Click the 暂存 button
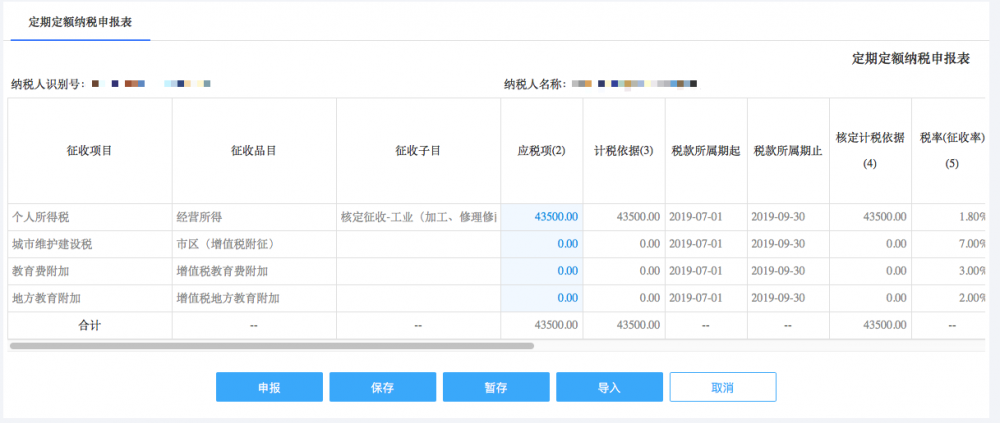The height and width of the screenshot is (423, 1000). [x=496, y=387]
